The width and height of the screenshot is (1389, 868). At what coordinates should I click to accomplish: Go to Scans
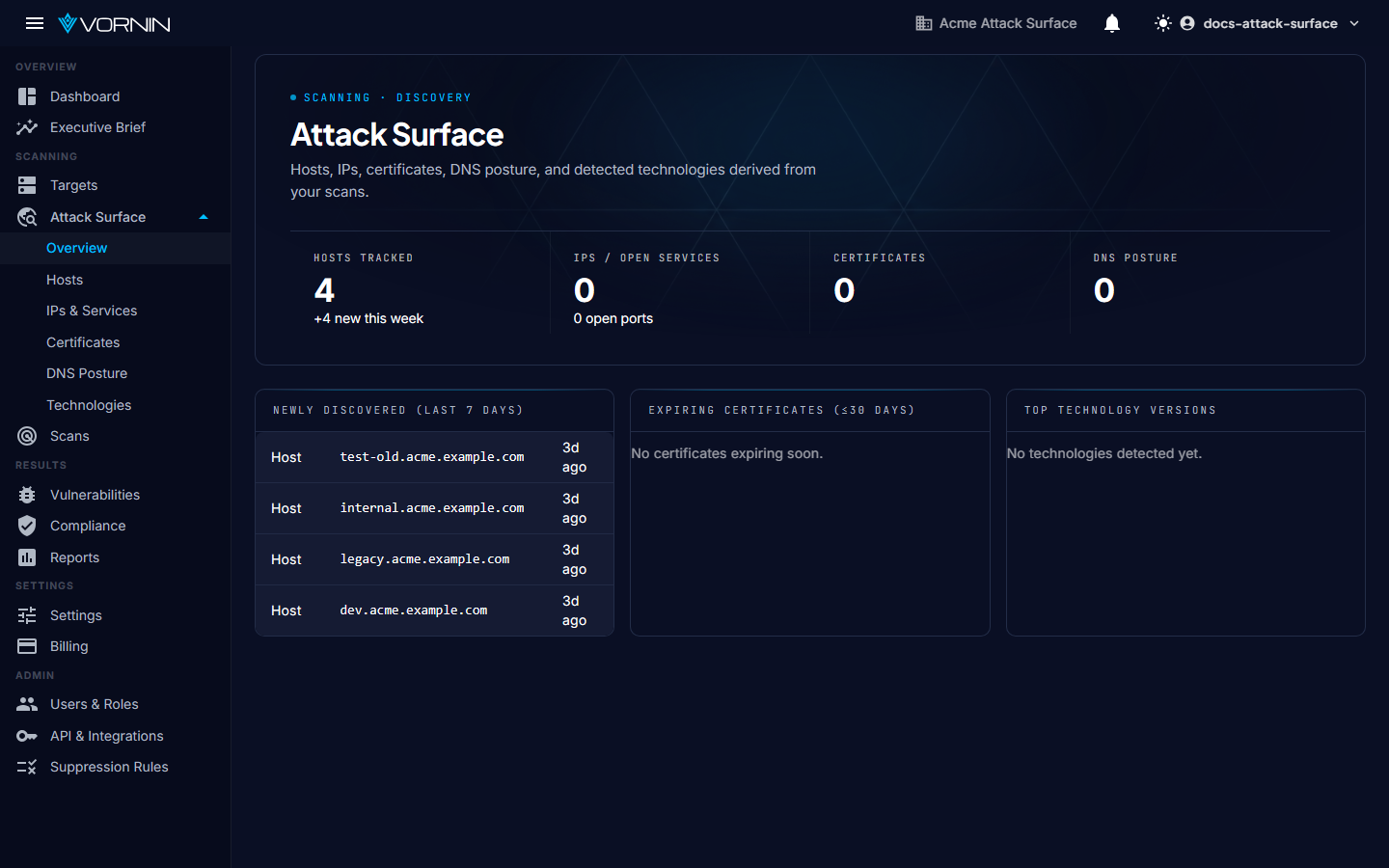(x=69, y=436)
